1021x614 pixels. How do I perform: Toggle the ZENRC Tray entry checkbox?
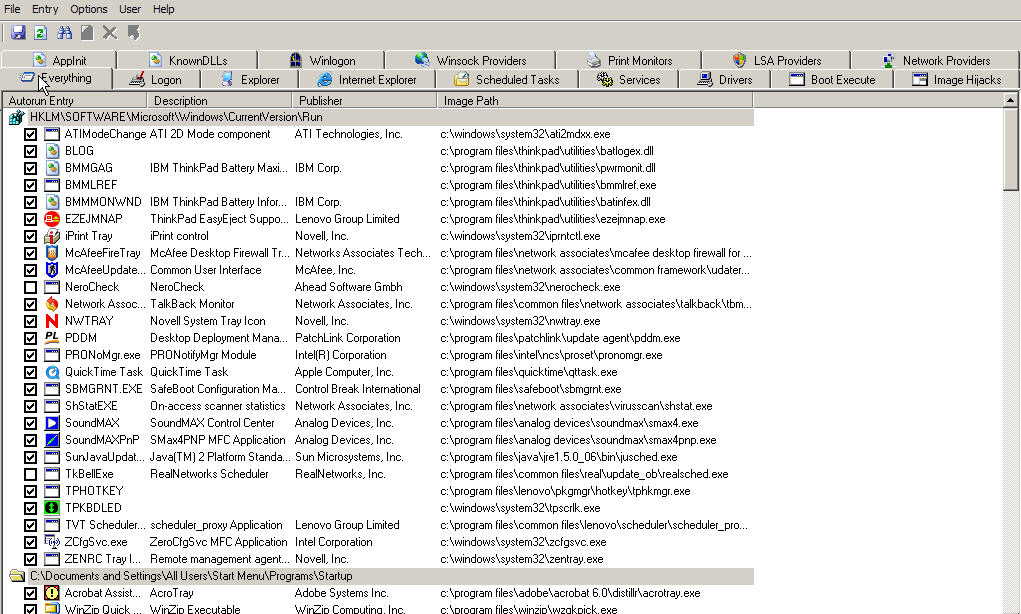pos(30,559)
